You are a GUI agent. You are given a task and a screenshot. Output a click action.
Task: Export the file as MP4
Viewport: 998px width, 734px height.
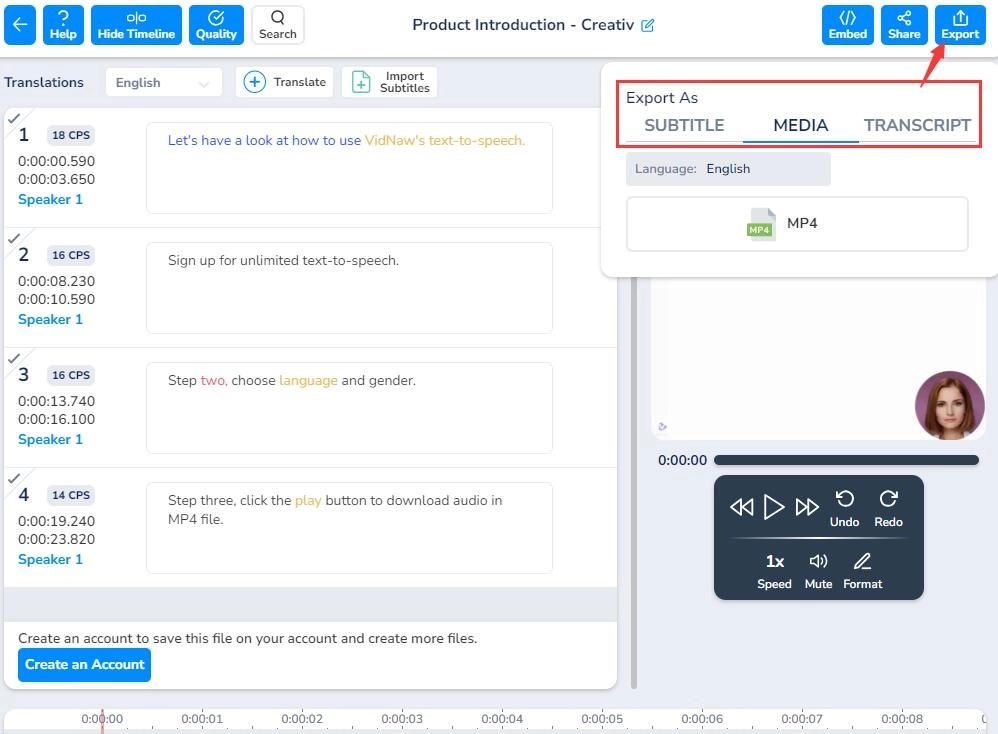pos(797,224)
